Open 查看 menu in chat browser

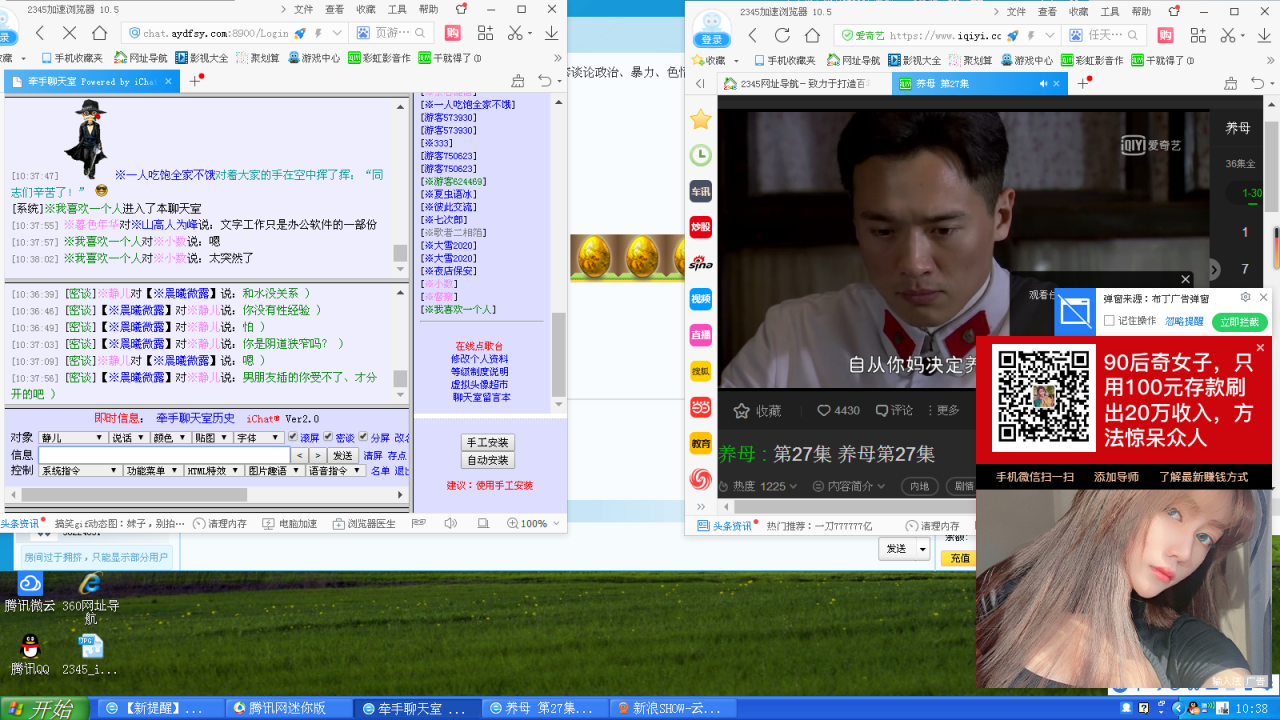(x=334, y=9)
